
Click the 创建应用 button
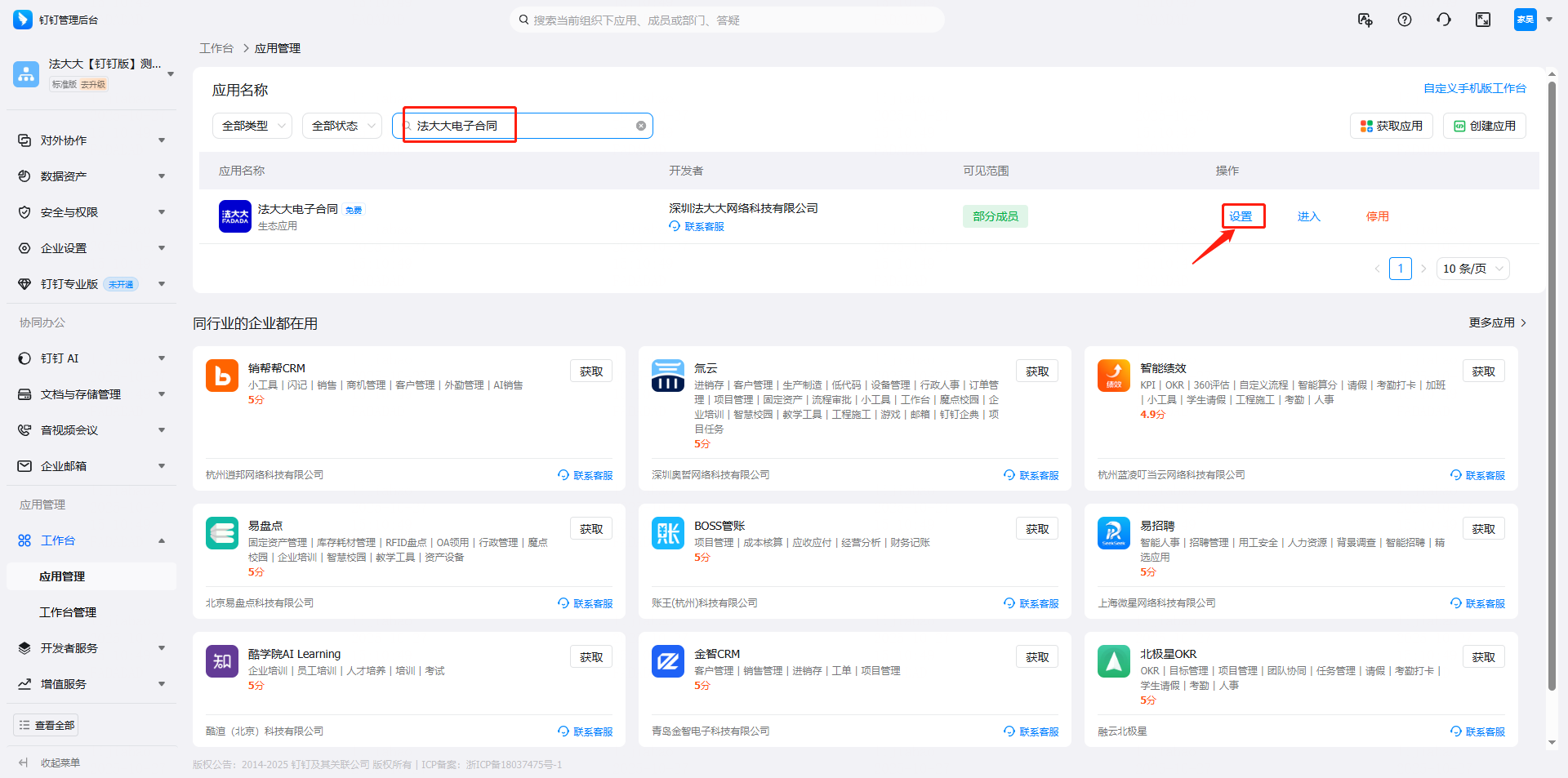point(1485,126)
